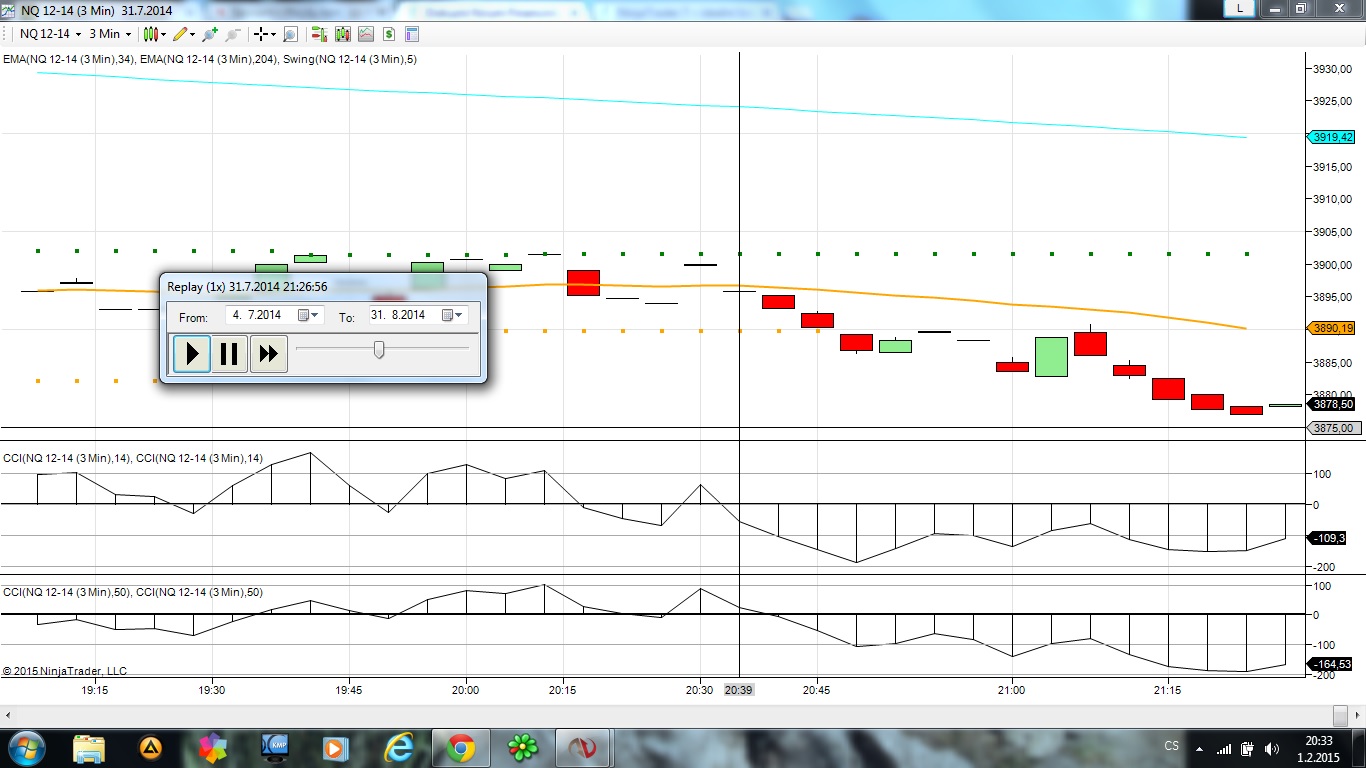Open the To date calendar dropdown
1366x768 pixels.
pos(454,315)
